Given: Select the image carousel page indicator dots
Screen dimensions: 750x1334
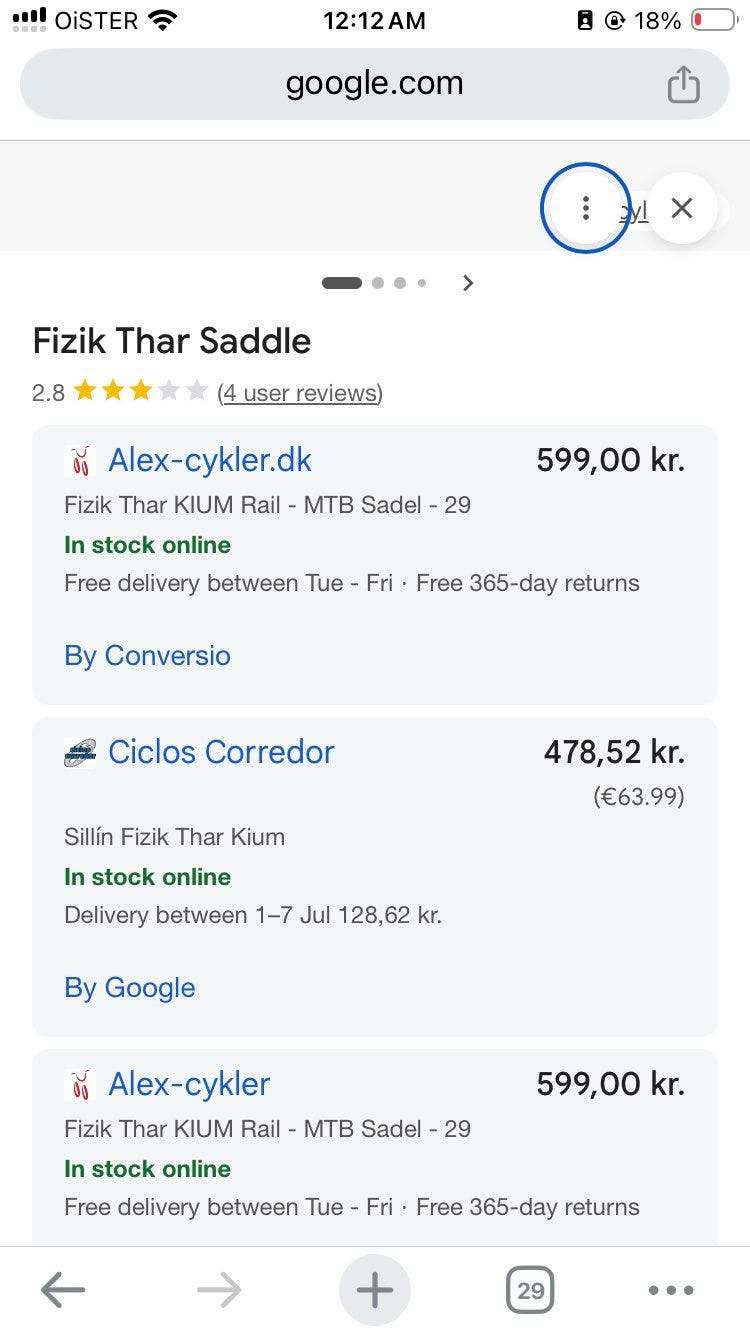Looking at the screenshot, I should pos(375,283).
